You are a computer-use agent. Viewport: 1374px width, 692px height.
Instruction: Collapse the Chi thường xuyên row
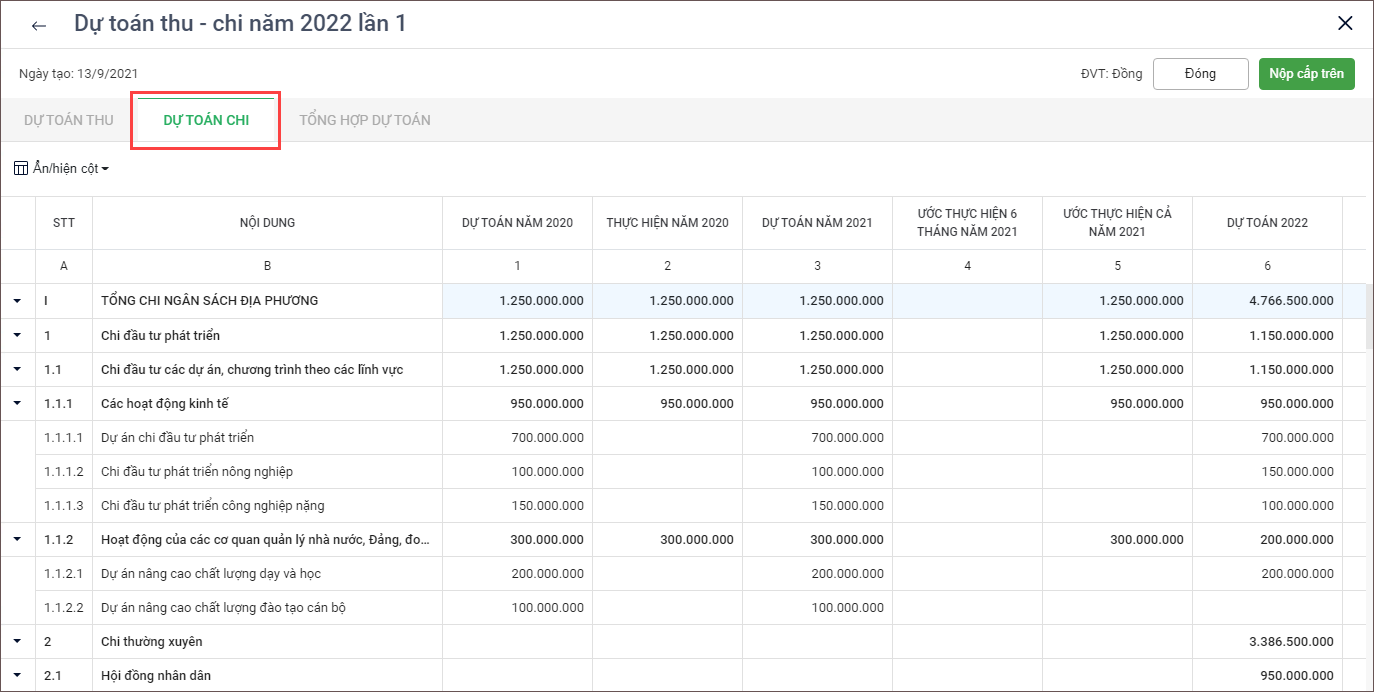coord(18,641)
